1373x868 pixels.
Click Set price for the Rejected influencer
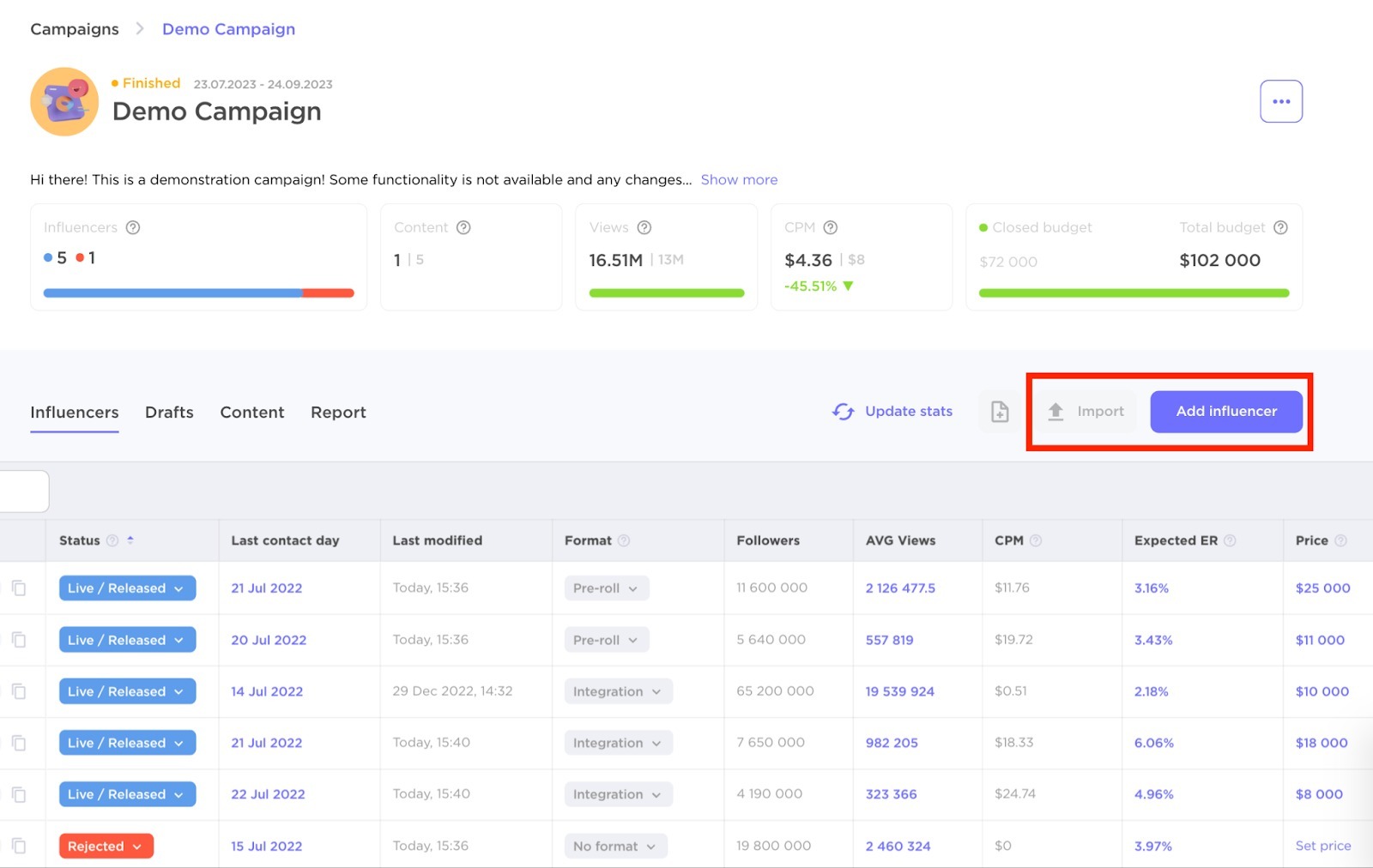pos(1322,846)
